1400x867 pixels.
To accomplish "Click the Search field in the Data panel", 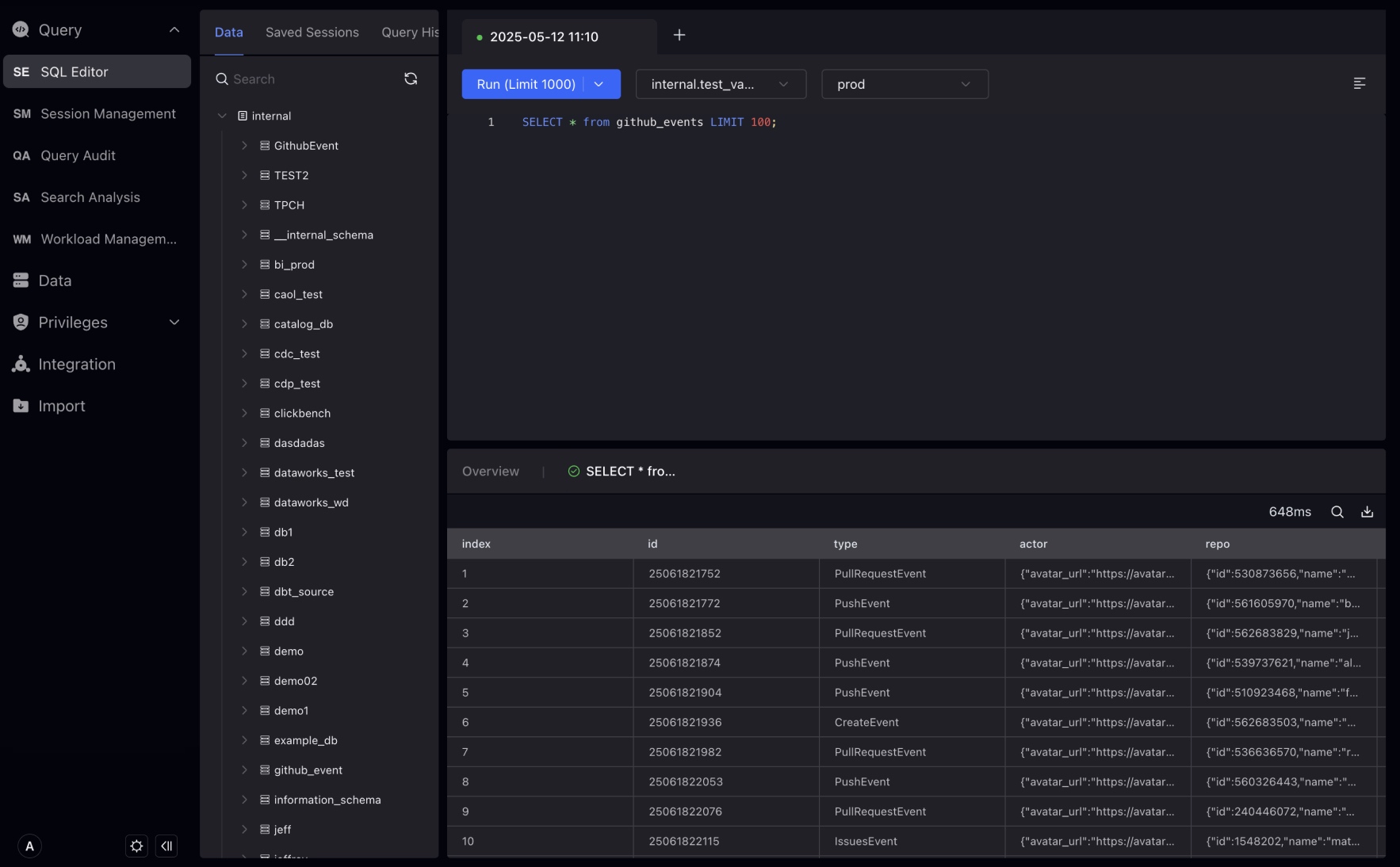I will [x=309, y=79].
